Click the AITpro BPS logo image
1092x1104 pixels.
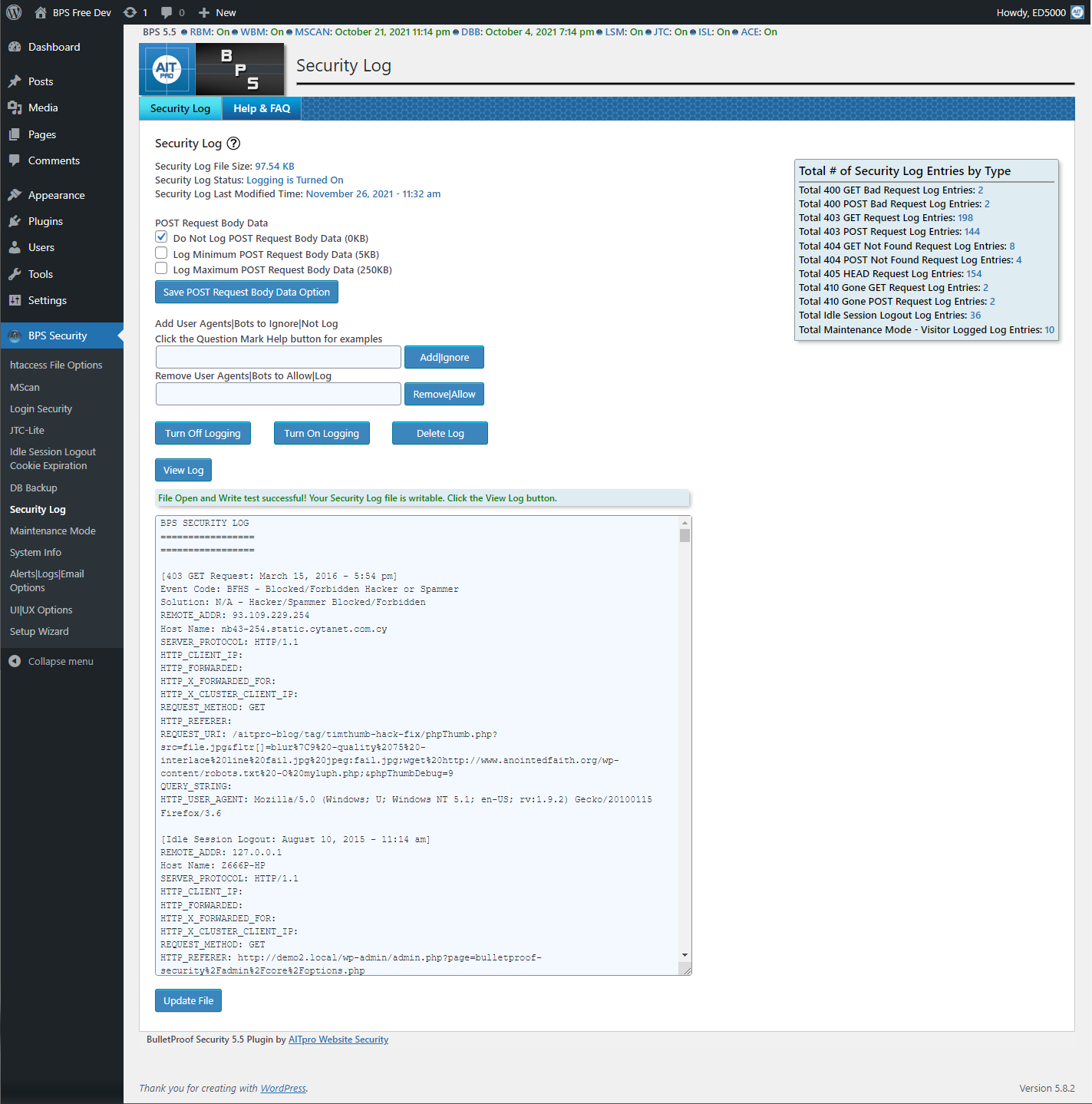click(x=212, y=69)
